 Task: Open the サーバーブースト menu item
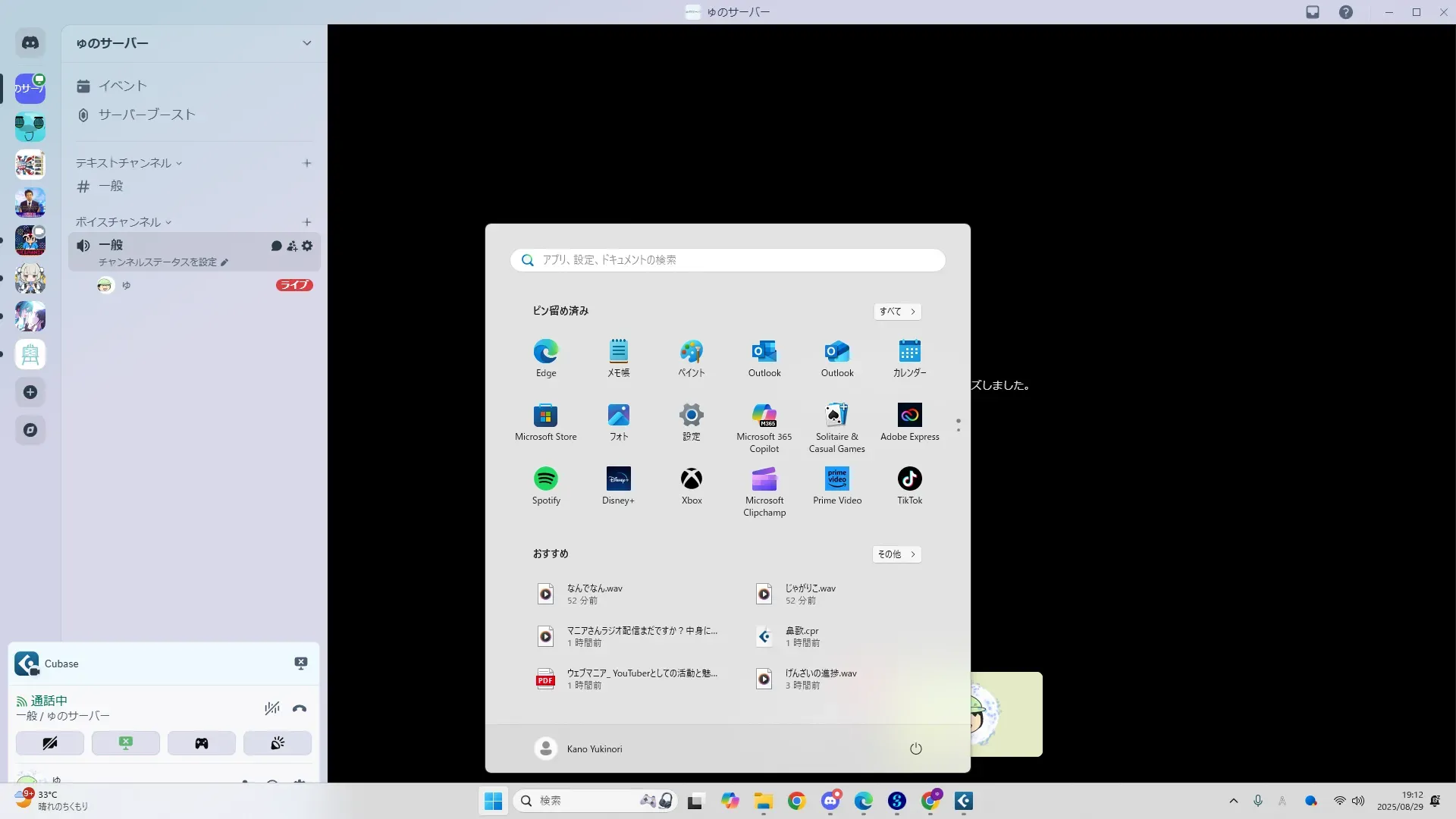(x=146, y=115)
